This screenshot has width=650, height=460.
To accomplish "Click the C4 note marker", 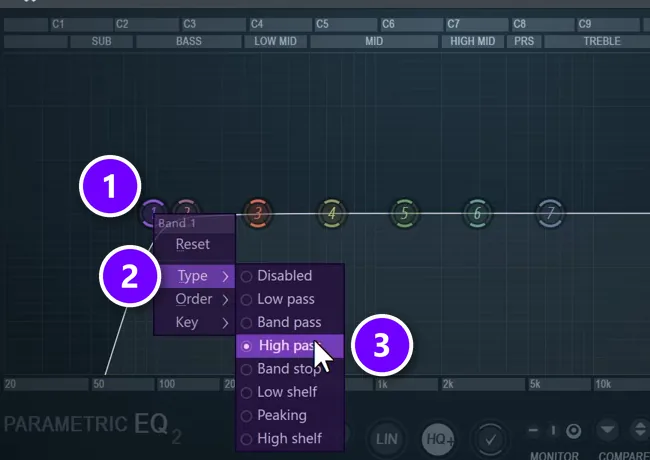I will (x=257, y=24).
